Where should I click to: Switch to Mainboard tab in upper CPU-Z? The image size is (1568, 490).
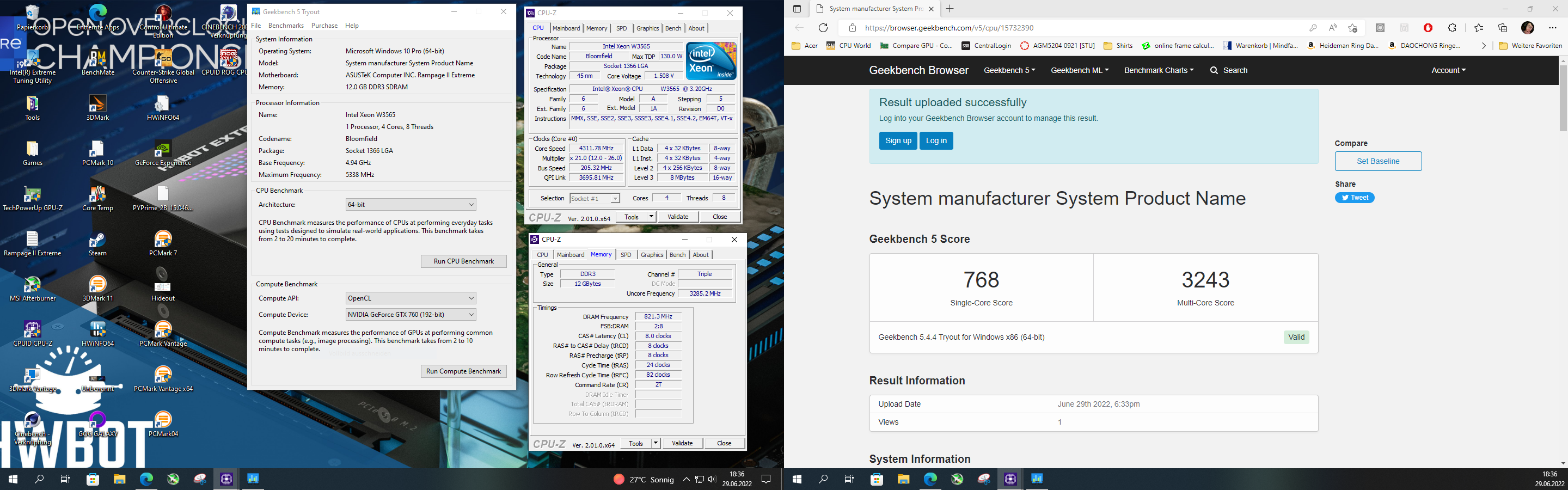[566, 29]
